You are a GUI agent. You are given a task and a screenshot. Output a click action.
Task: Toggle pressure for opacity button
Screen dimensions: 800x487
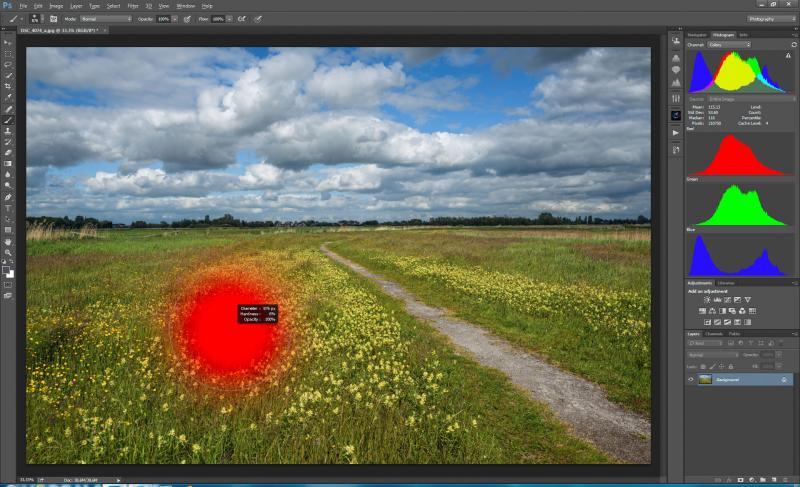click(187, 19)
